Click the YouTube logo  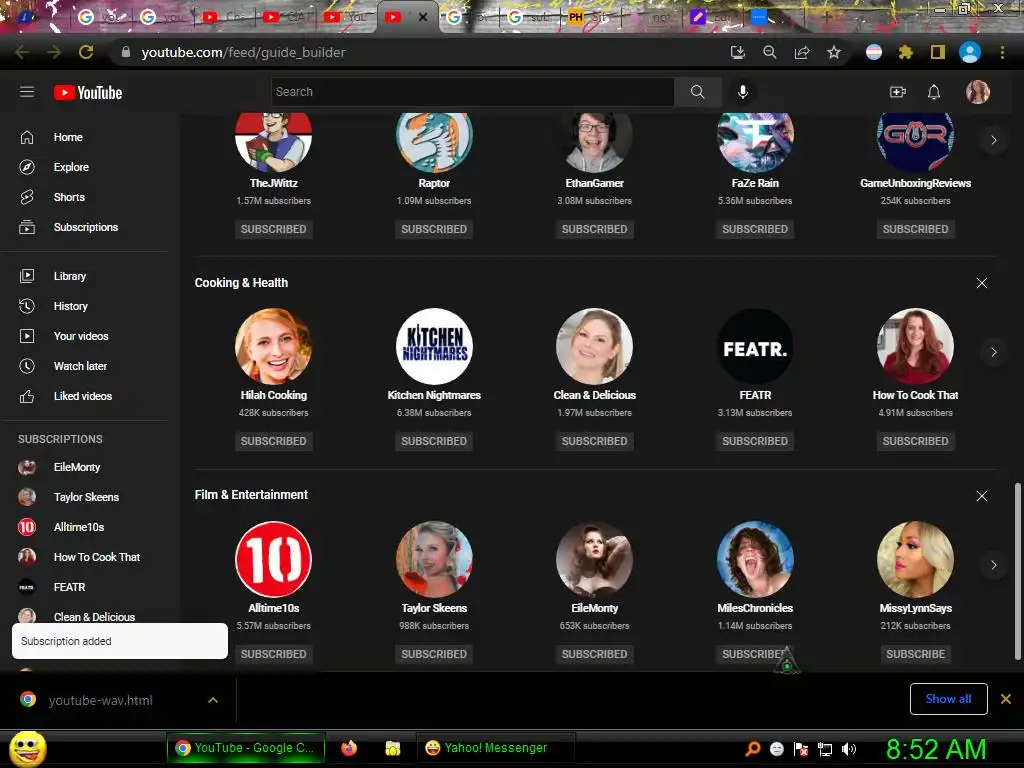[x=88, y=93]
